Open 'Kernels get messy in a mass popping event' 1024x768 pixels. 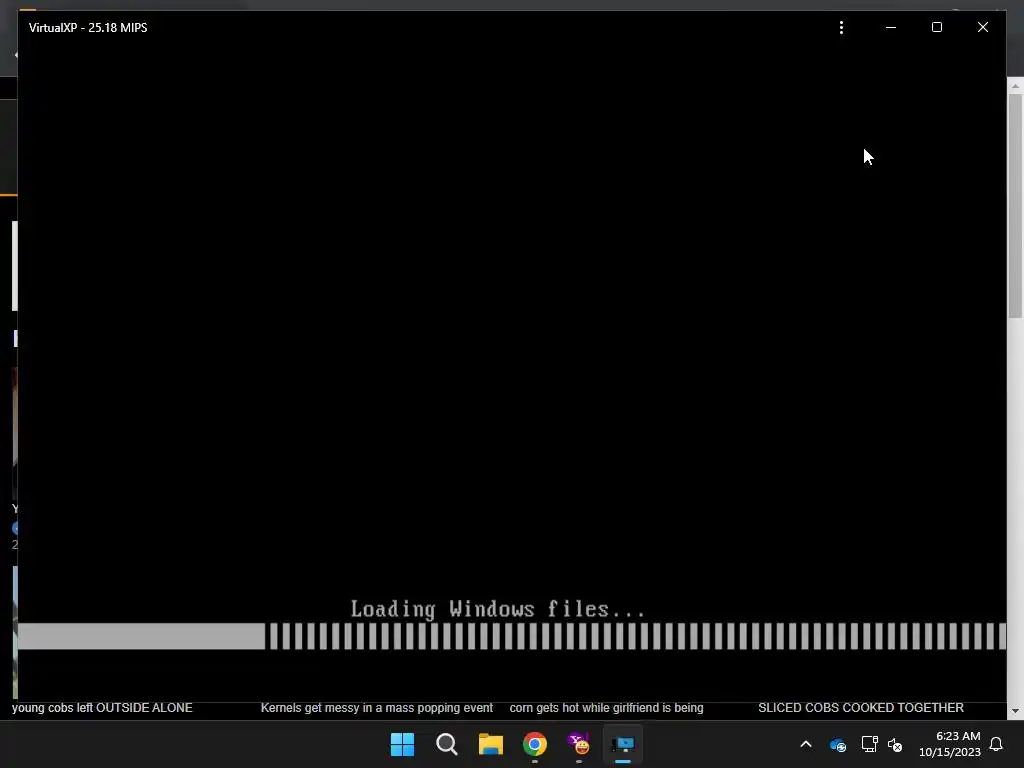point(377,708)
